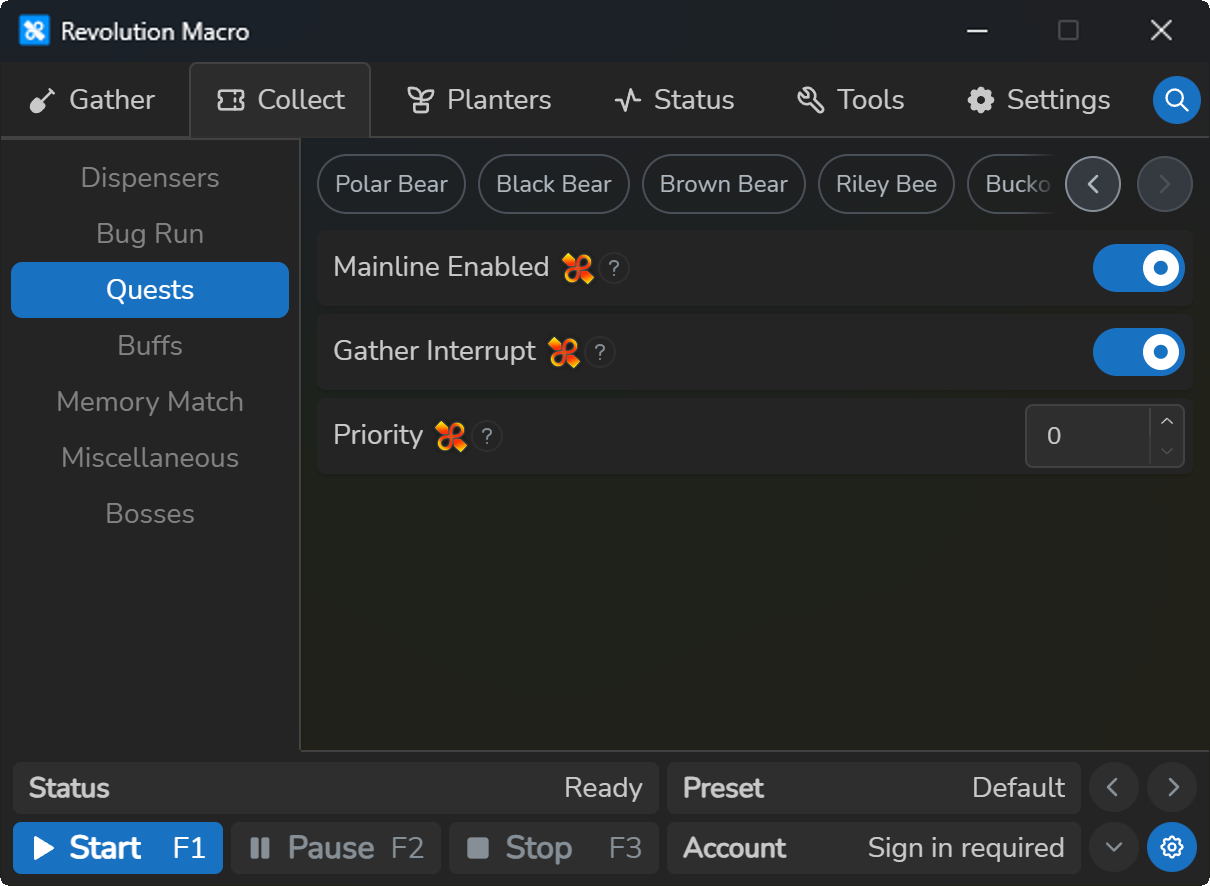Choose the Riley Bee quest chip
Viewport: 1210px width, 886px height.
(886, 184)
